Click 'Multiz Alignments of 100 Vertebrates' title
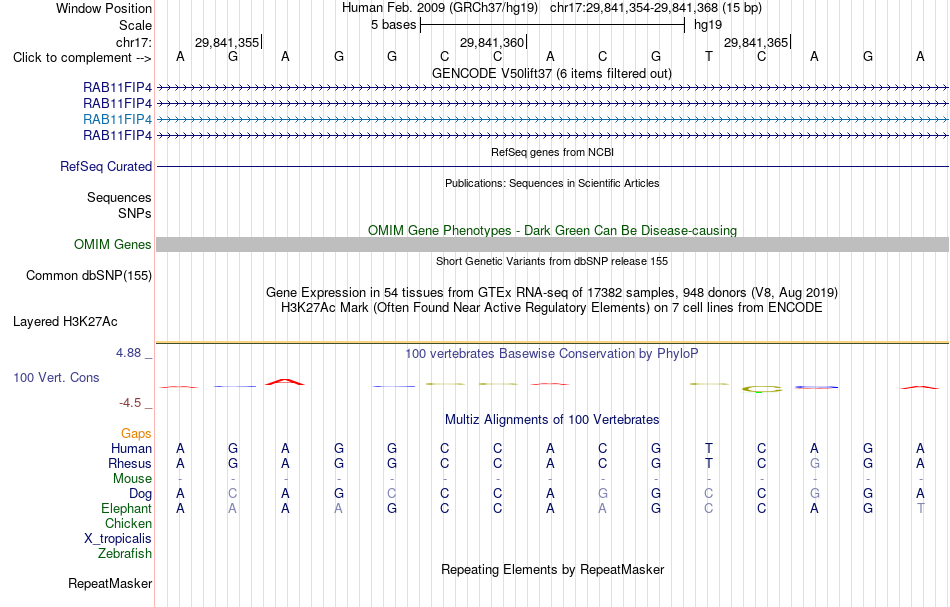The image size is (950, 607). (552, 420)
